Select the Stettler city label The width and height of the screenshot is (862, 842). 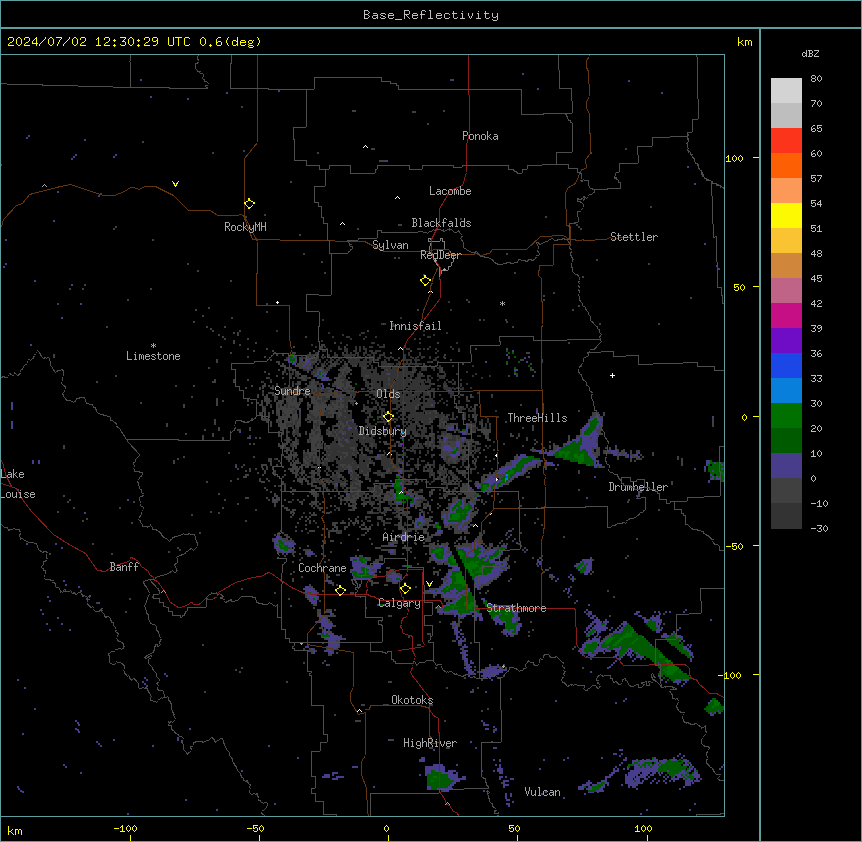[634, 237]
